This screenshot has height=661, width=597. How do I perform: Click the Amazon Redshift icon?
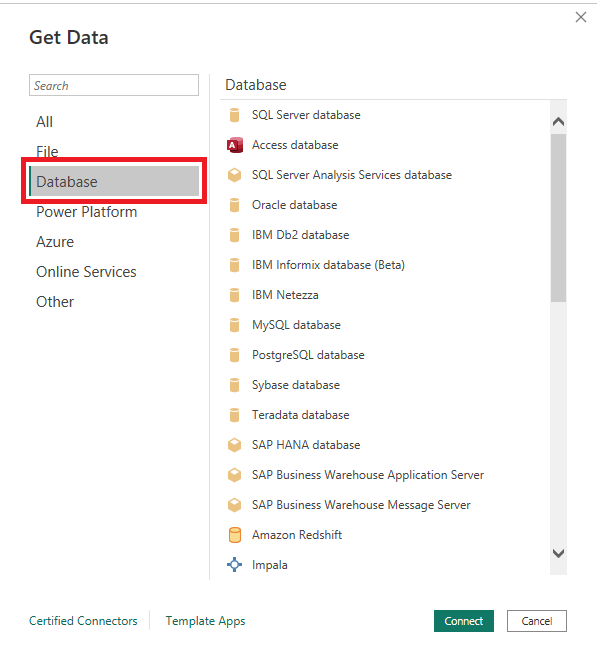234,535
